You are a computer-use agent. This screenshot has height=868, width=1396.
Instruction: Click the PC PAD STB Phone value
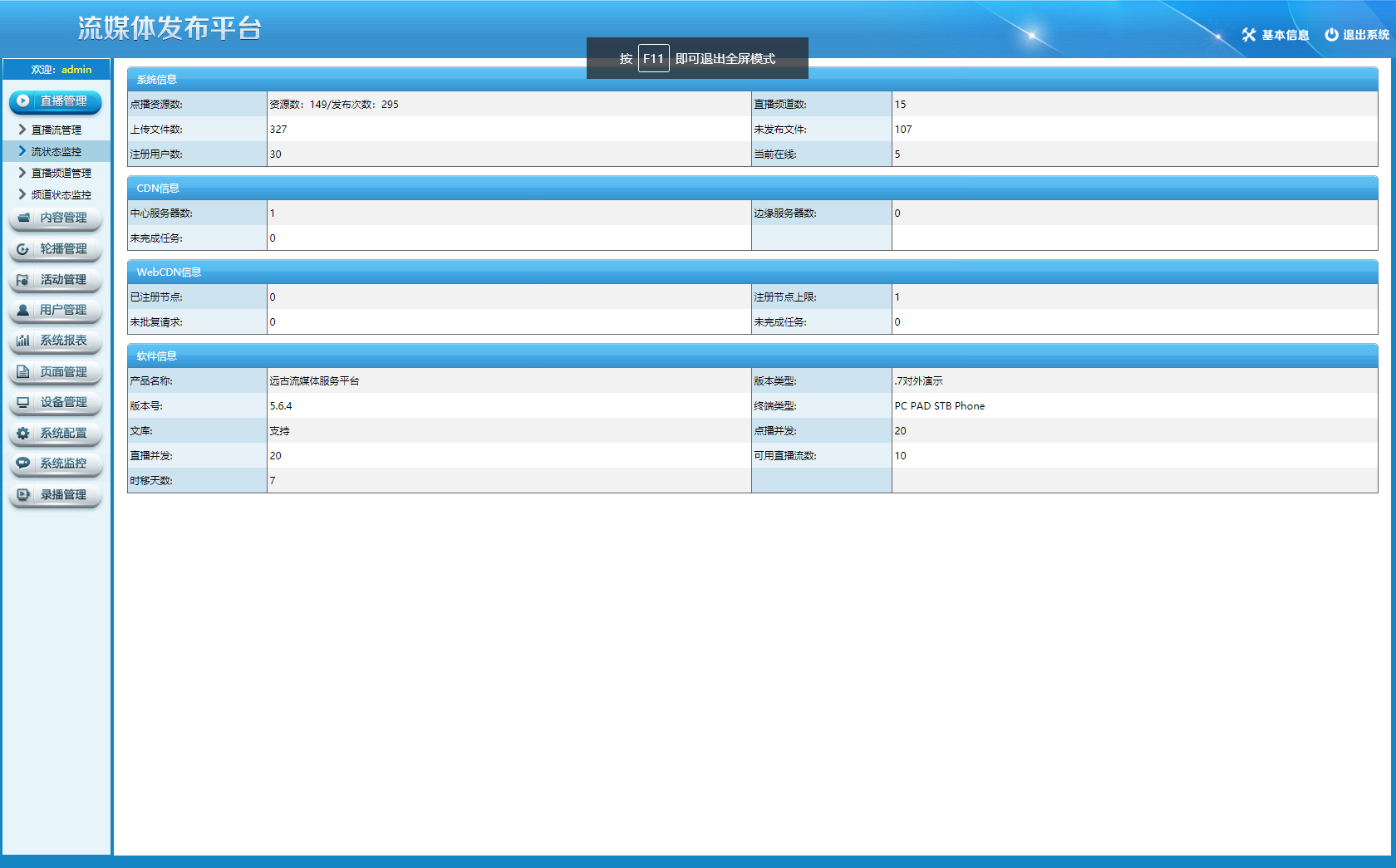point(940,406)
